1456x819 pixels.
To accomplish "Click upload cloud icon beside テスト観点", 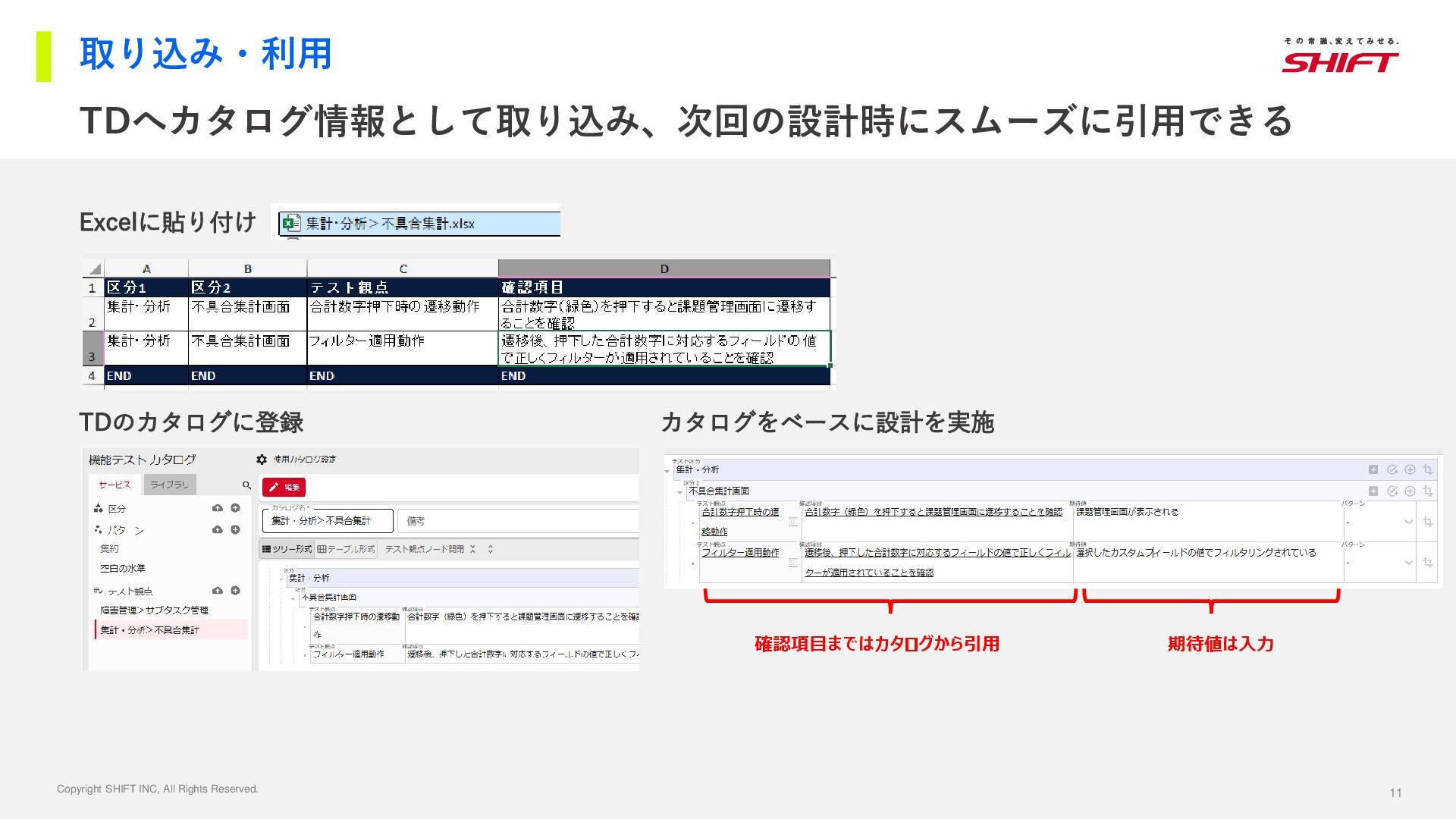I will click(218, 590).
